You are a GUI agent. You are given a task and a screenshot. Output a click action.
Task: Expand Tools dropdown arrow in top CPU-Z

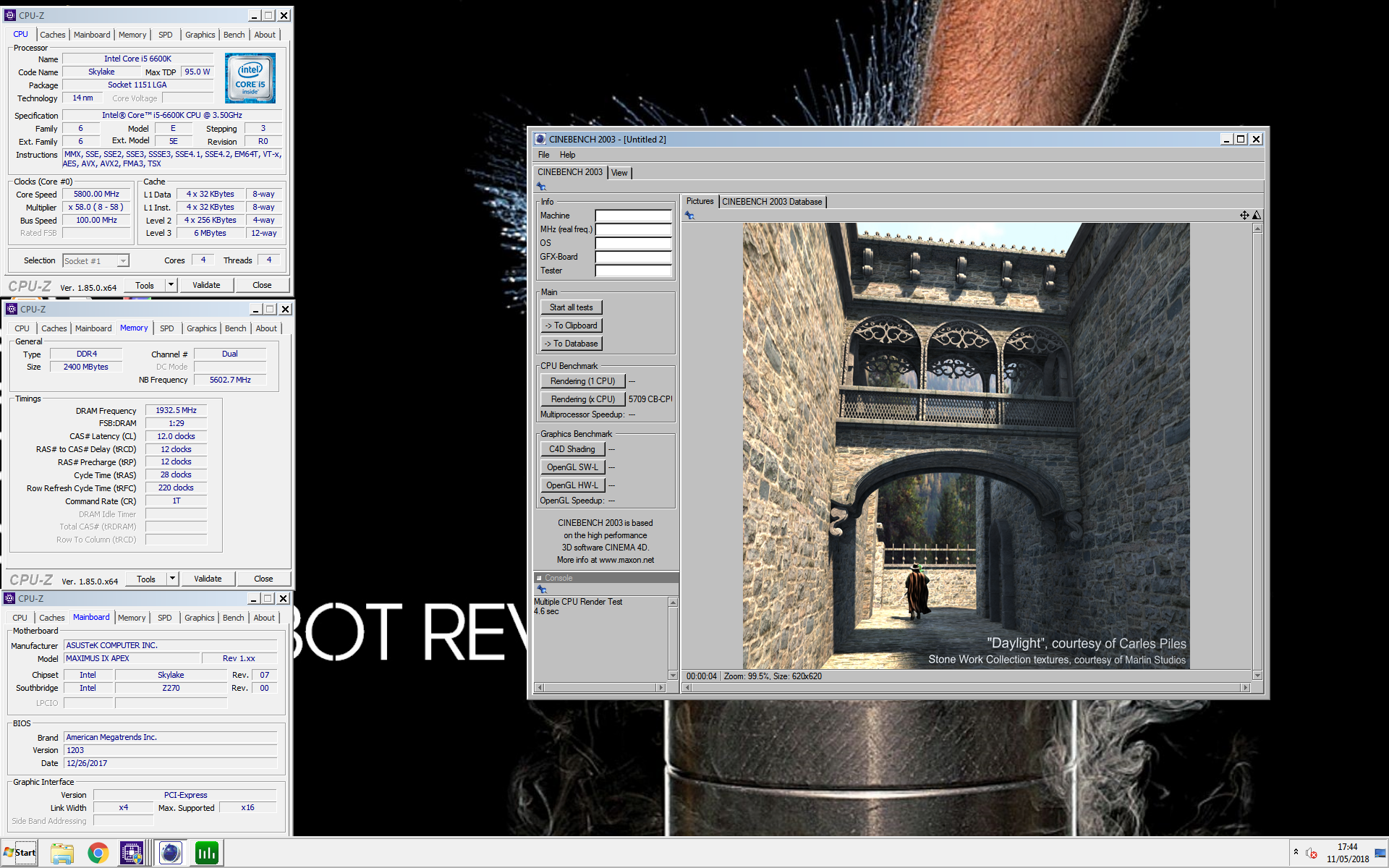[x=171, y=285]
